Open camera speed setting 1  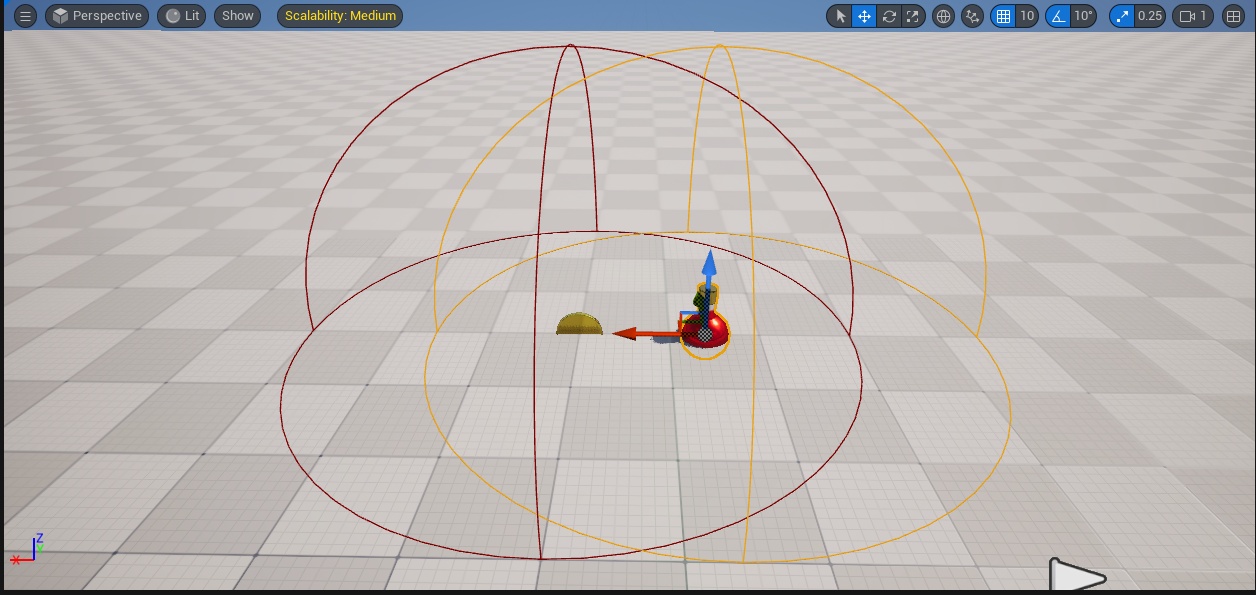[x=1194, y=16]
